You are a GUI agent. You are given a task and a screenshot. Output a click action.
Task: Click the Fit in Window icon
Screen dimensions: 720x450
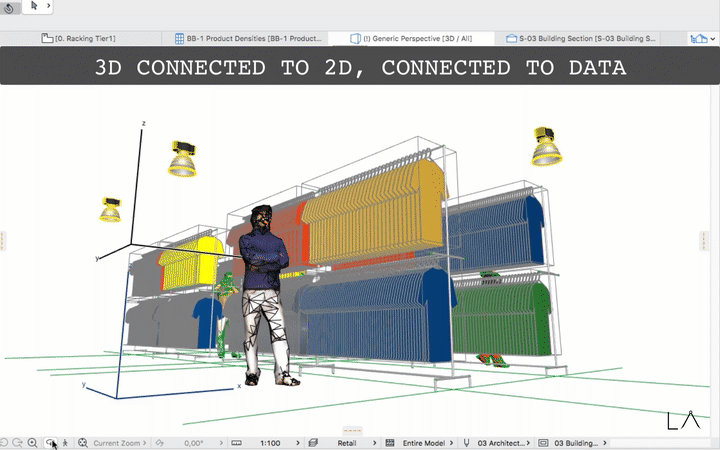83,442
